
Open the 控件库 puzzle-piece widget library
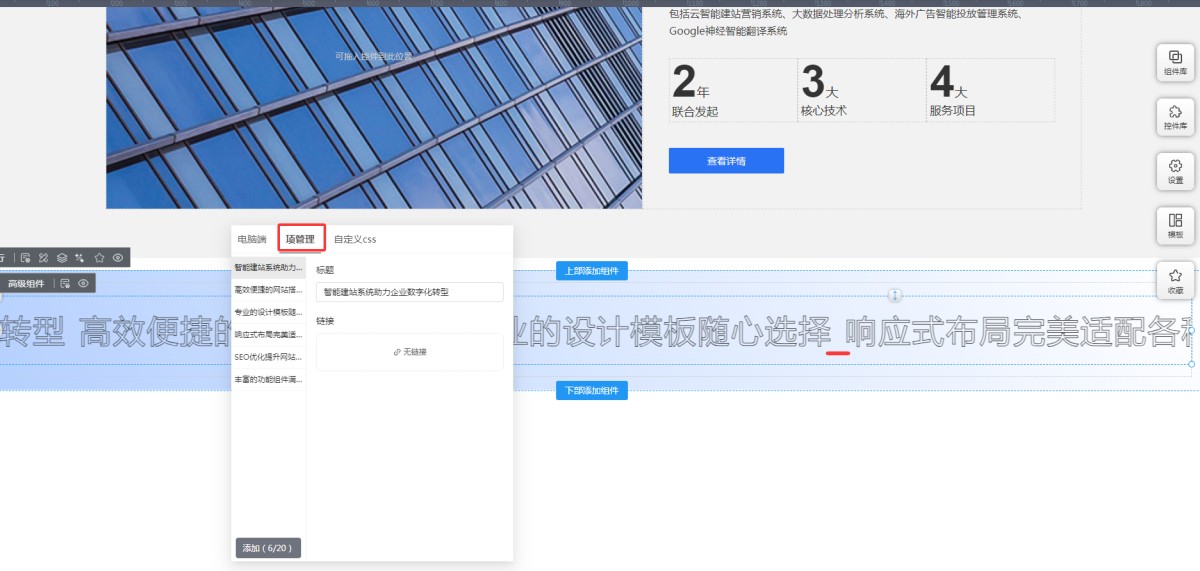[1175, 116]
